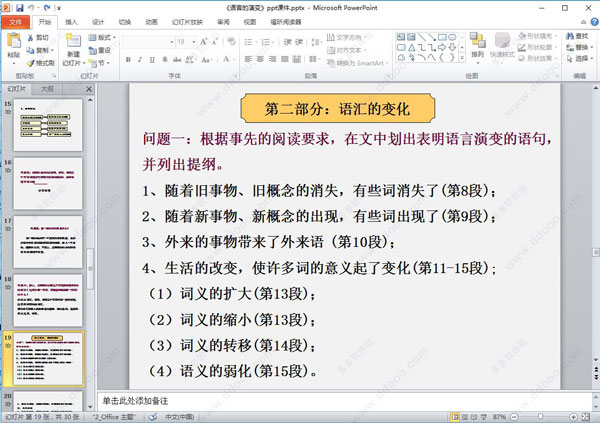Open the font size dropdown
This screenshot has height=423, width=600.
[x=194, y=42]
